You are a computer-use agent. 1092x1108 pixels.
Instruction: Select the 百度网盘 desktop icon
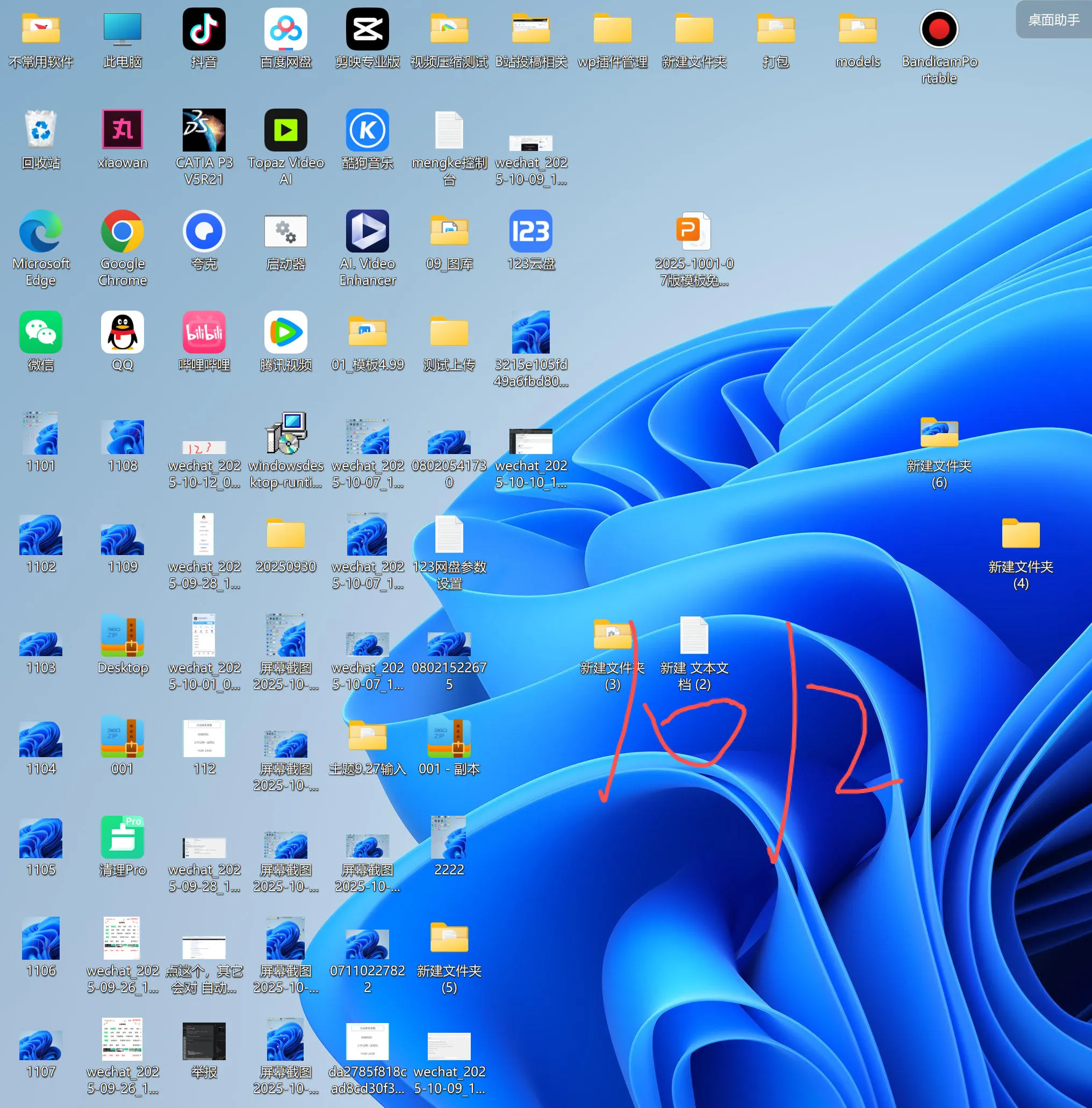(x=285, y=29)
